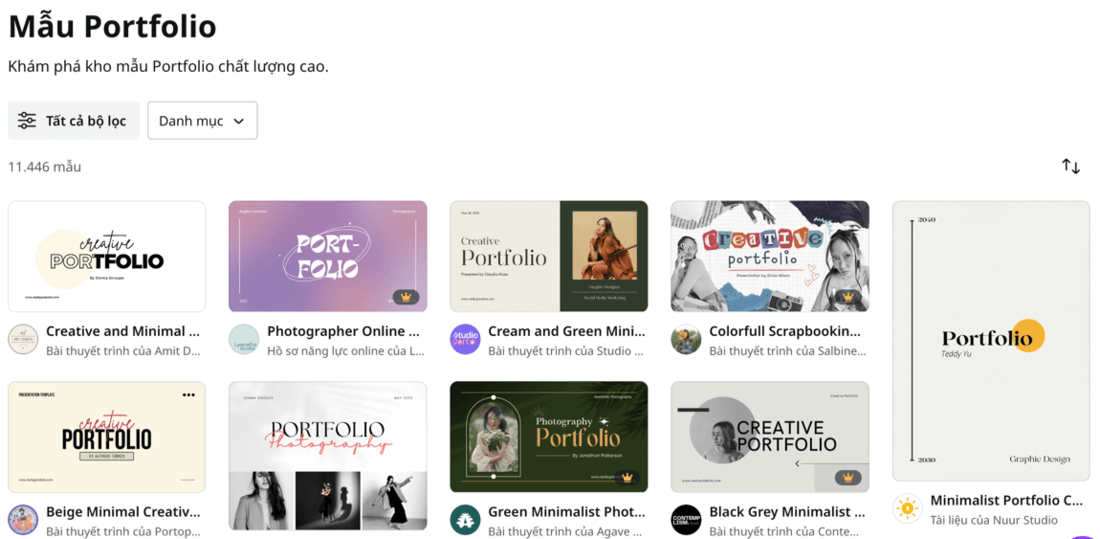Screen dimensions: 1100x539
Task: Expand the 'Danh mục' dropdown
Action: (x=202, y=121)
